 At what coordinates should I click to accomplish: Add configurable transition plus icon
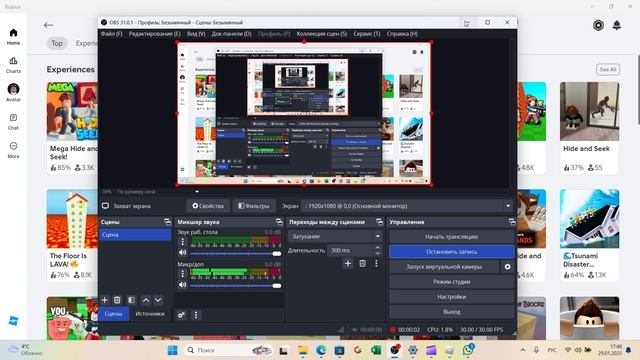pos(348,264)
